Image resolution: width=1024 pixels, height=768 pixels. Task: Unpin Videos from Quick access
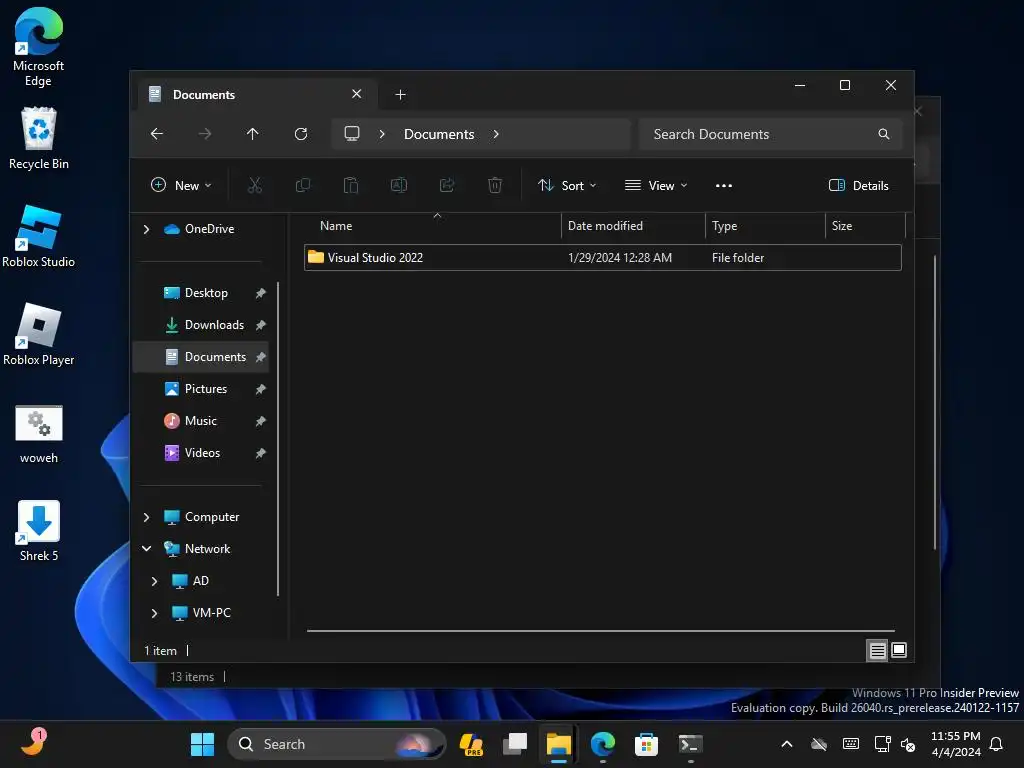pyautogui.click(x=261, y=453)
